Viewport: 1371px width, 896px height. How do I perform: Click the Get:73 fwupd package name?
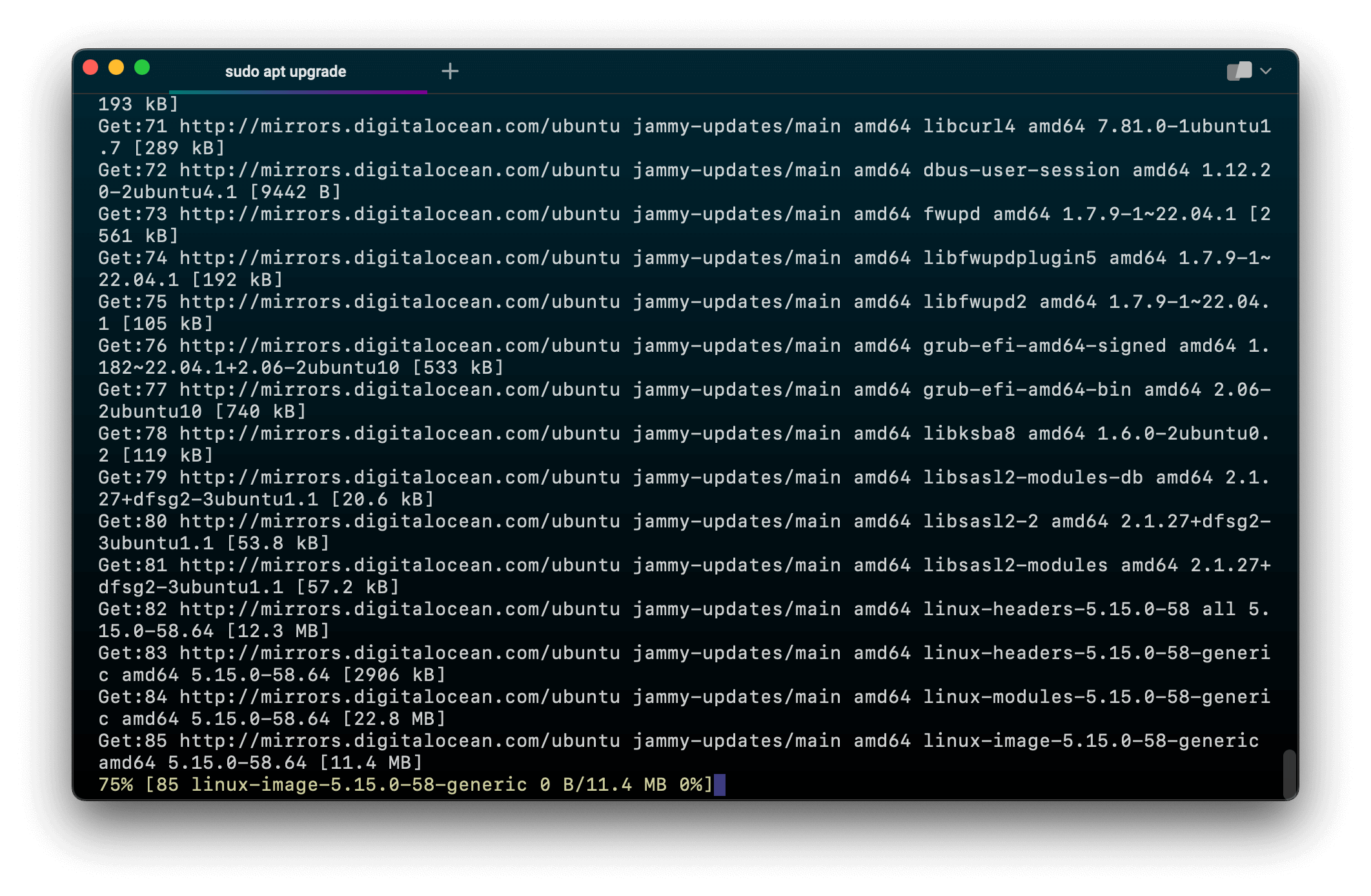tap(951, 214)
